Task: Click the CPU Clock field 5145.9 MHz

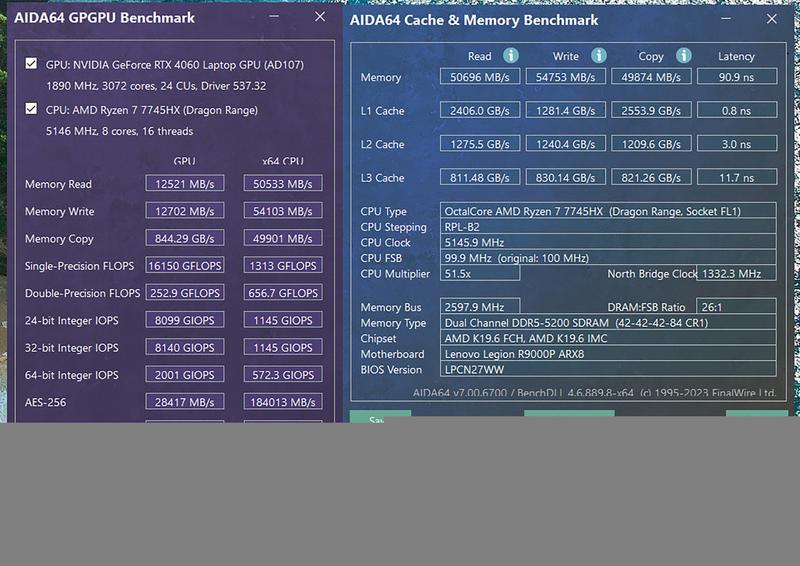Action: (608, 242)
